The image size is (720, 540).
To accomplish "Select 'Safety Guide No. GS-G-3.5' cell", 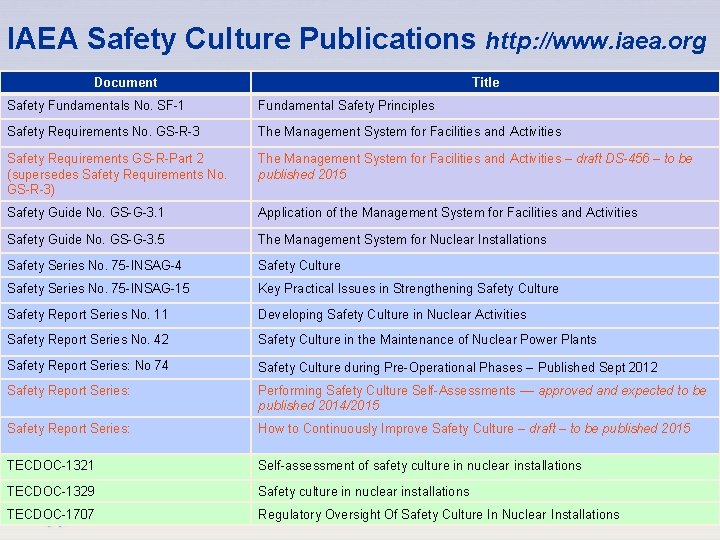I will tap(125, 240).
